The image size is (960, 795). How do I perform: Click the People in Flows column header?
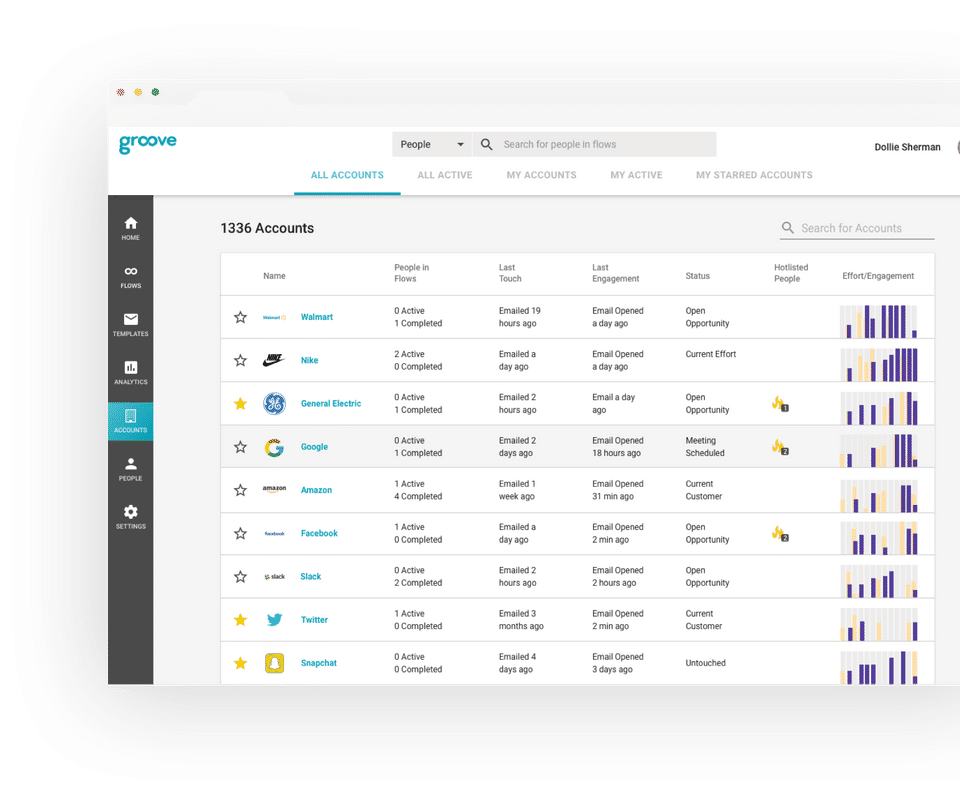point(411,273)
